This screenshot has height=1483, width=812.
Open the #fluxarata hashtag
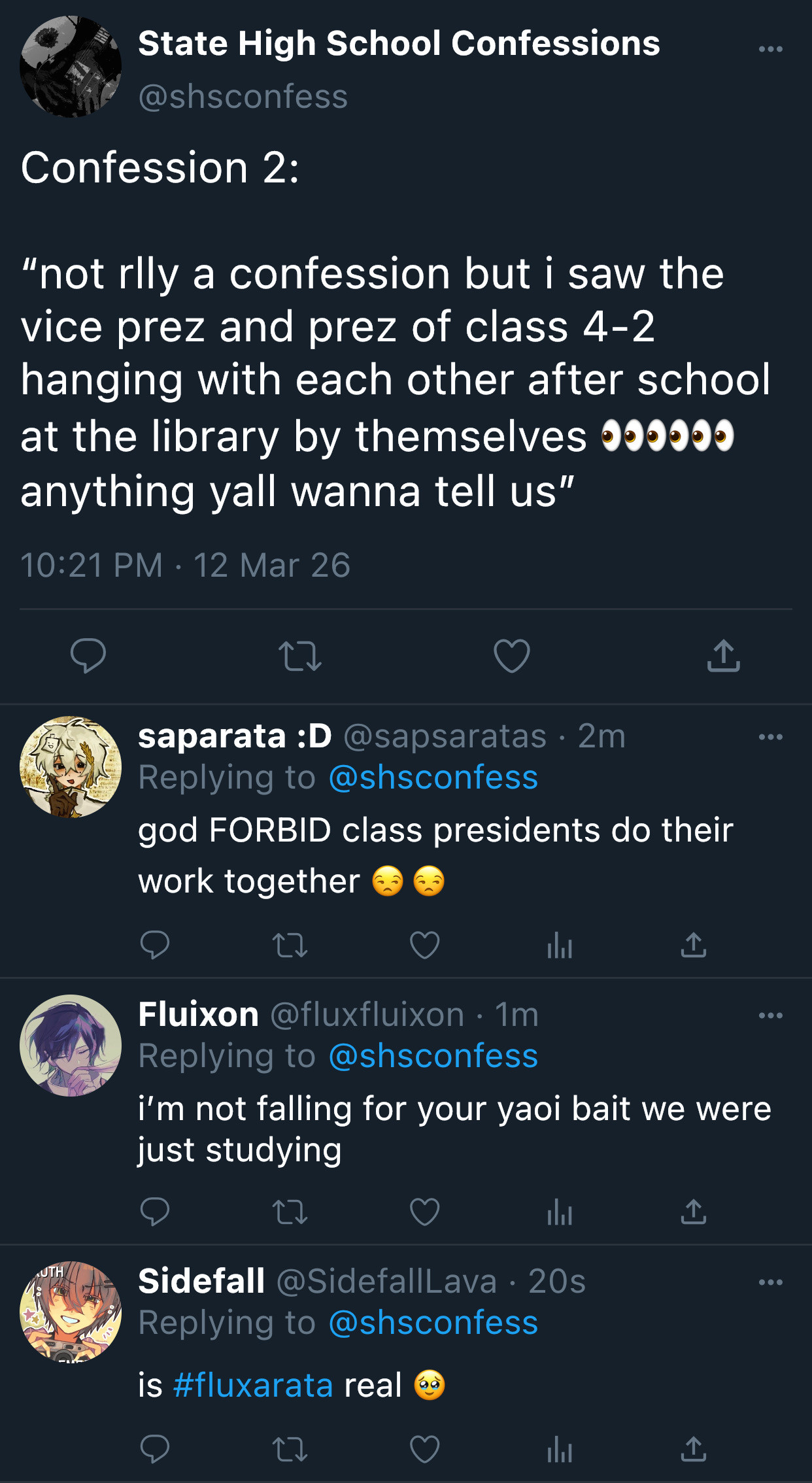coord(253,1385)
